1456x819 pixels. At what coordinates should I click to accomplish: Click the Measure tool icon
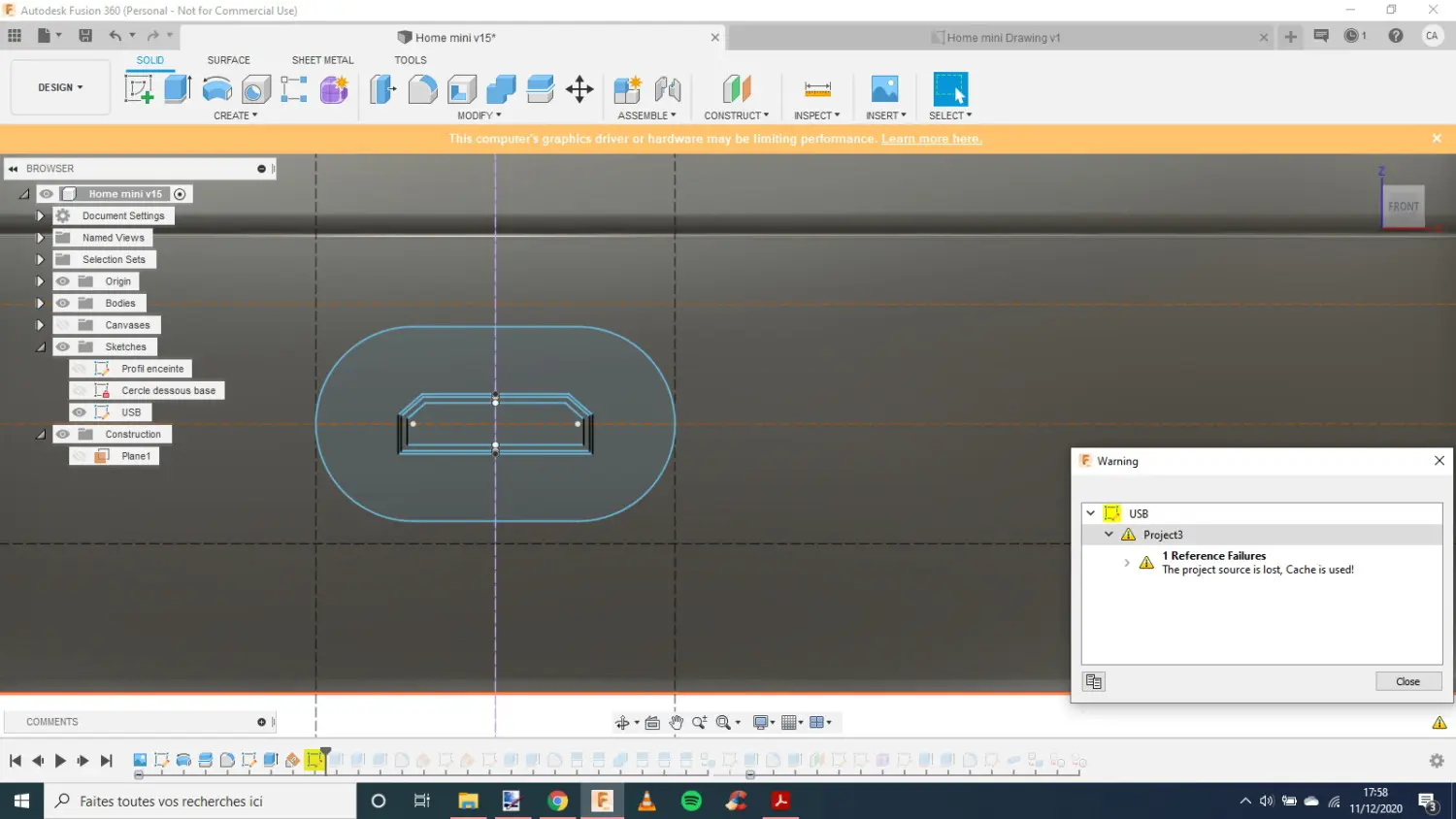(x=817, y=89)
